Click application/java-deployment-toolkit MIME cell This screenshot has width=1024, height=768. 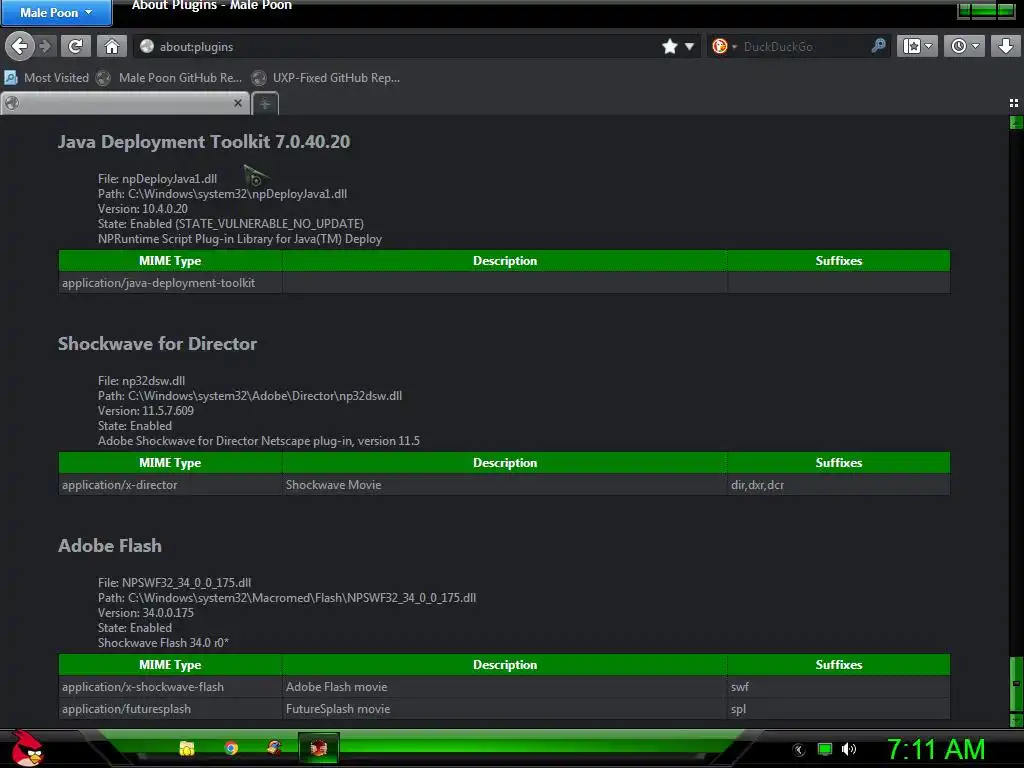170,283
